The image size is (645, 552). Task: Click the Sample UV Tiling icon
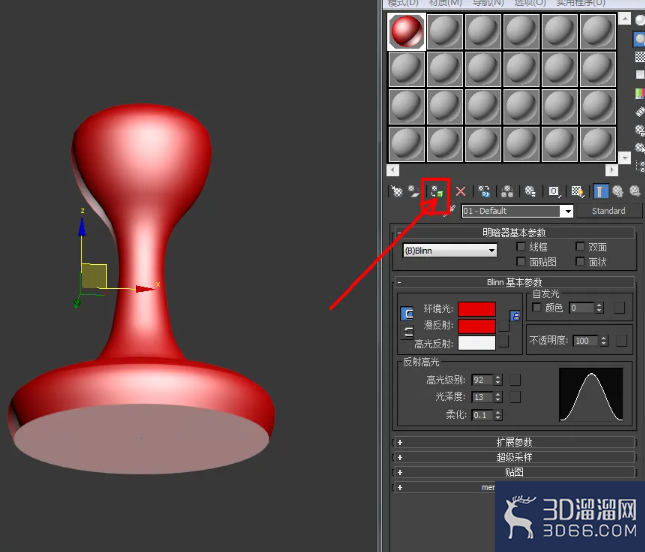pos(640,74)
